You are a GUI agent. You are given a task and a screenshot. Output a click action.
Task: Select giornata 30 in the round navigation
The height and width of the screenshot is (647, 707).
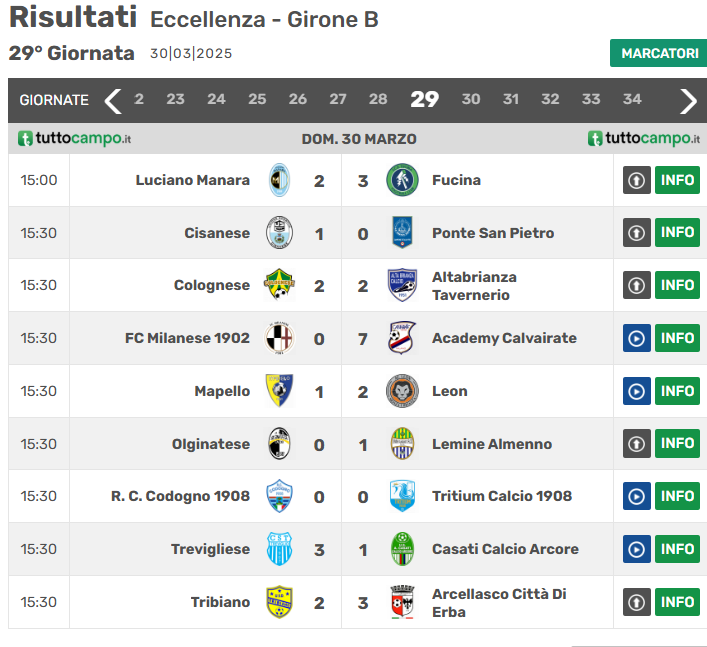(471, 99)
